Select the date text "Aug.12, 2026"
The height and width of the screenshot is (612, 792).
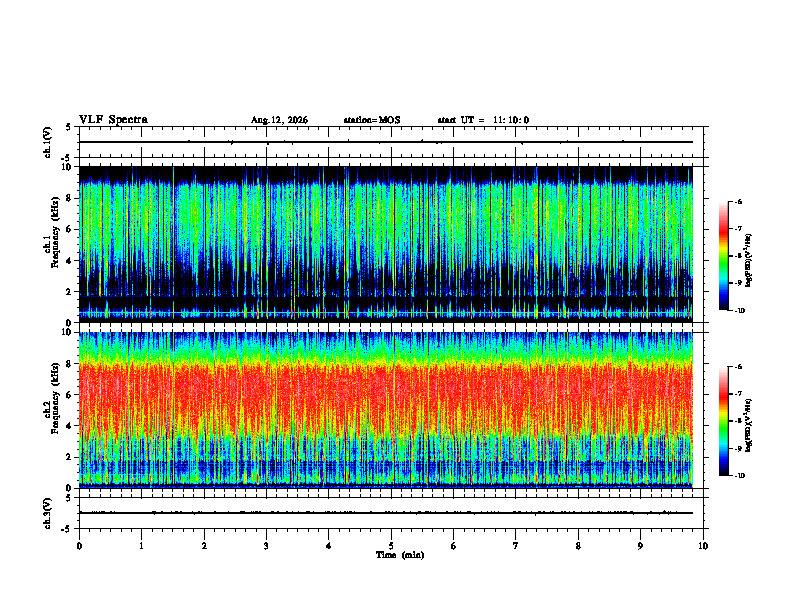[279, 120]
